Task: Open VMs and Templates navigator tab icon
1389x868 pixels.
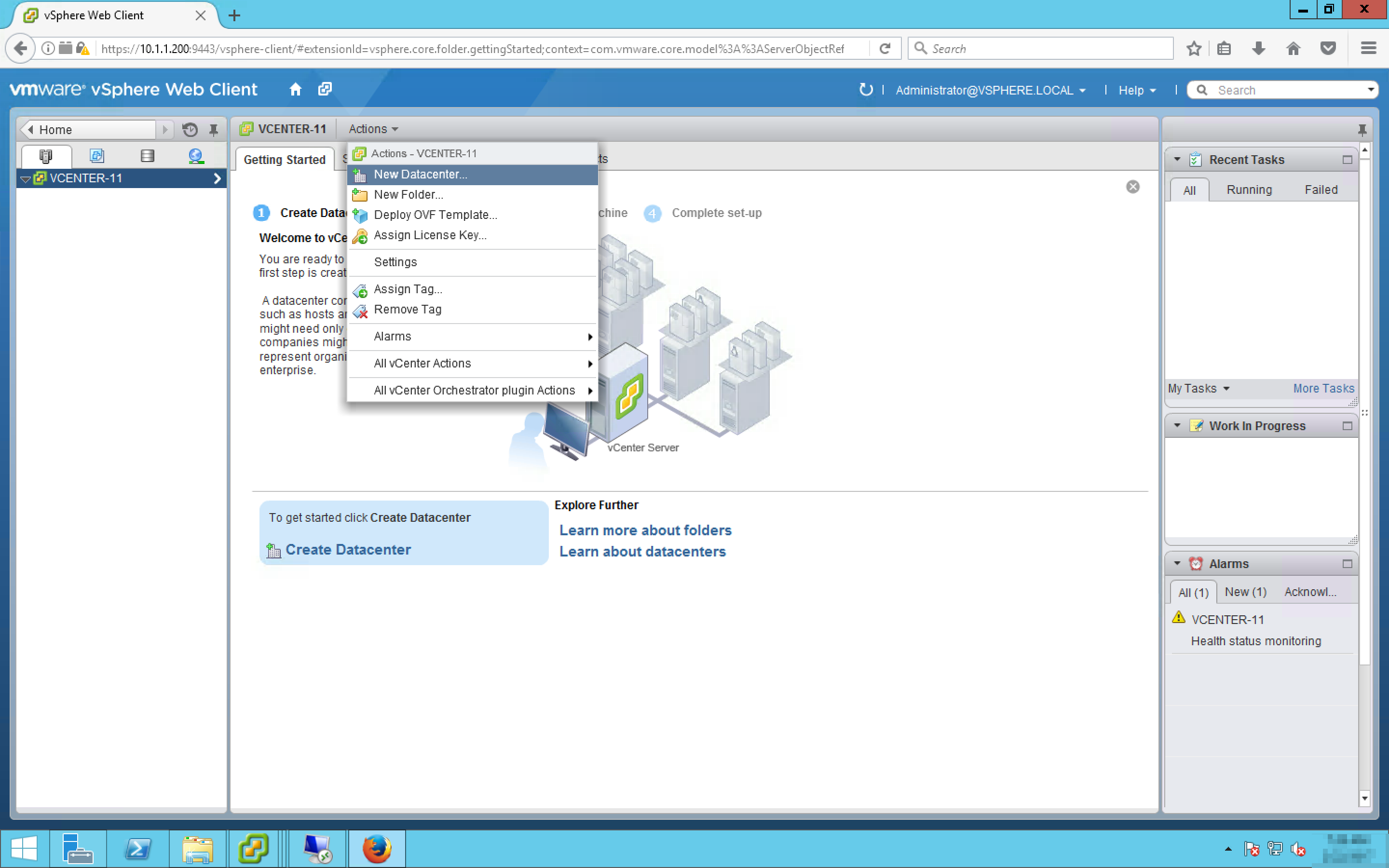Action: pos(96,156)
